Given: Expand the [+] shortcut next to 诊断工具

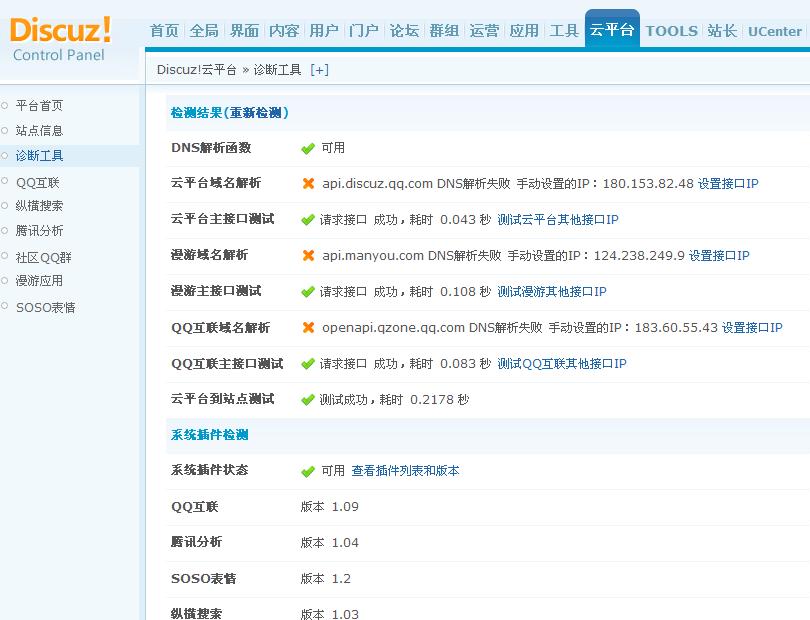Looking at the screenshot, I should coord(319,70).
